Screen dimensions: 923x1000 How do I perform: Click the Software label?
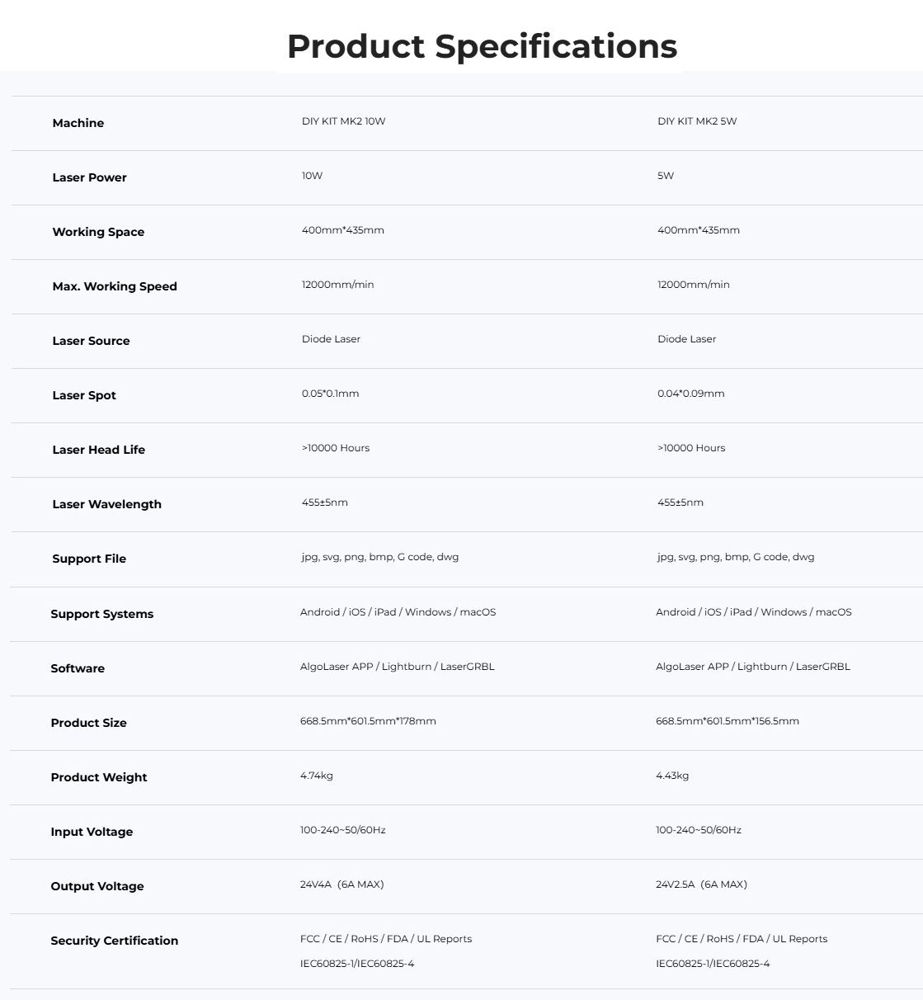click(77, 668)
